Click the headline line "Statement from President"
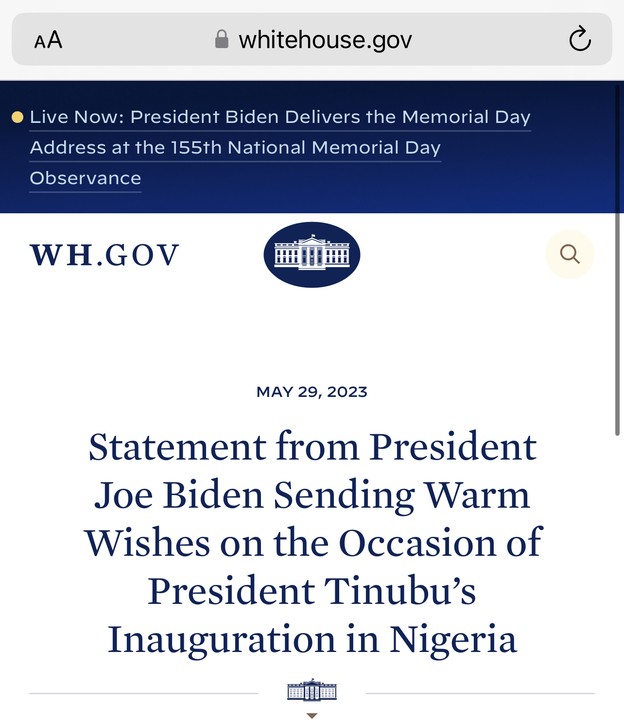The height and width of the screenshot is (720, 624). pyautogui.click(x=311, y=446)
